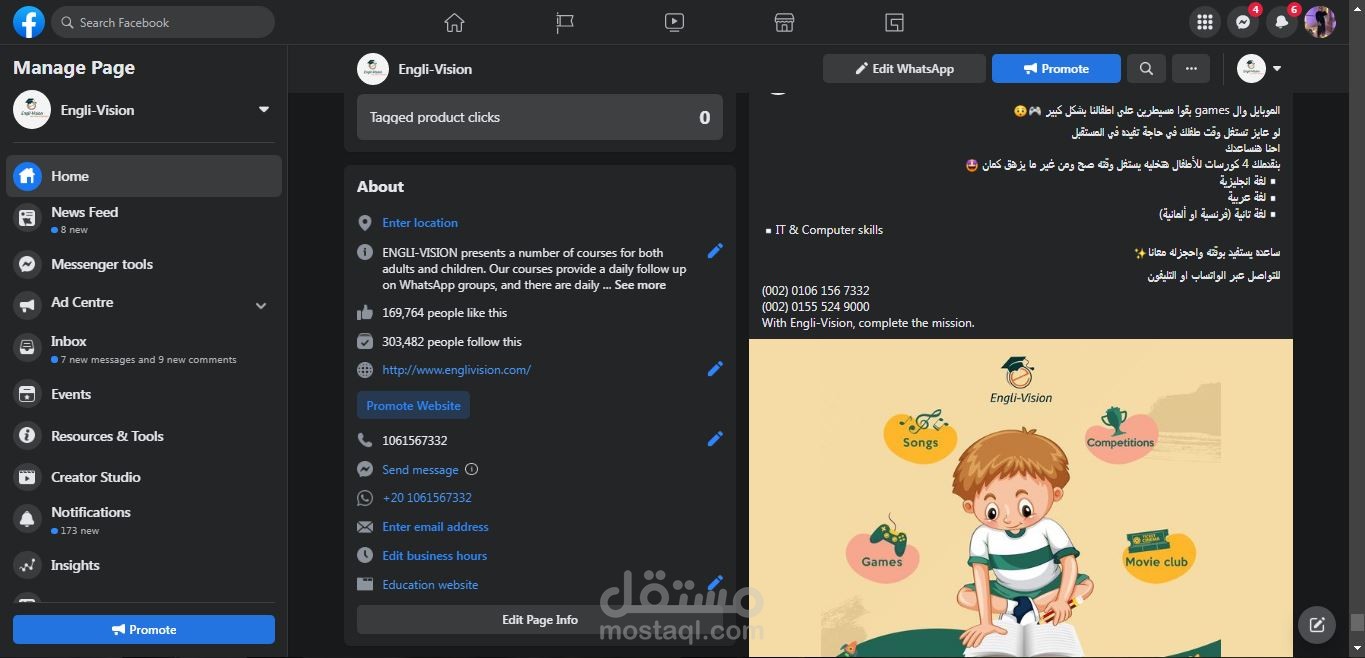Click the Education website link
The height and width of the screenshot is (658, 1365).
pos(430,585)
